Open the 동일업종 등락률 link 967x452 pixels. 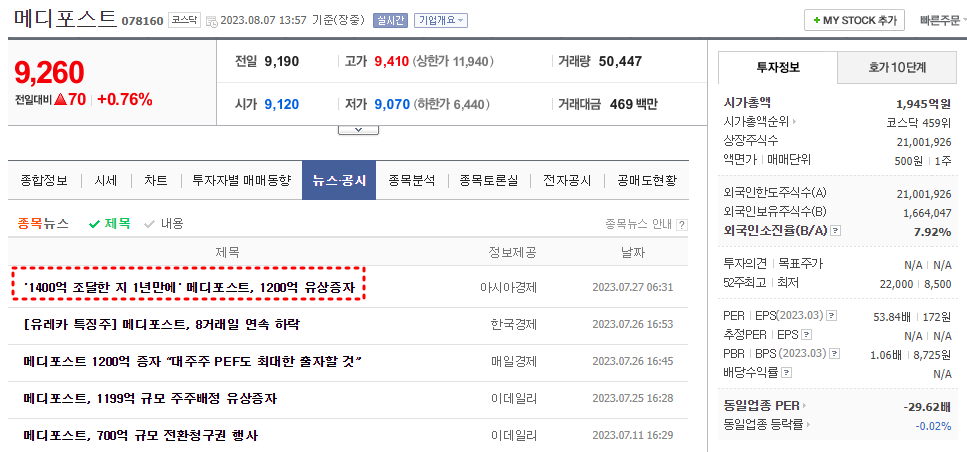coord(767,425)
